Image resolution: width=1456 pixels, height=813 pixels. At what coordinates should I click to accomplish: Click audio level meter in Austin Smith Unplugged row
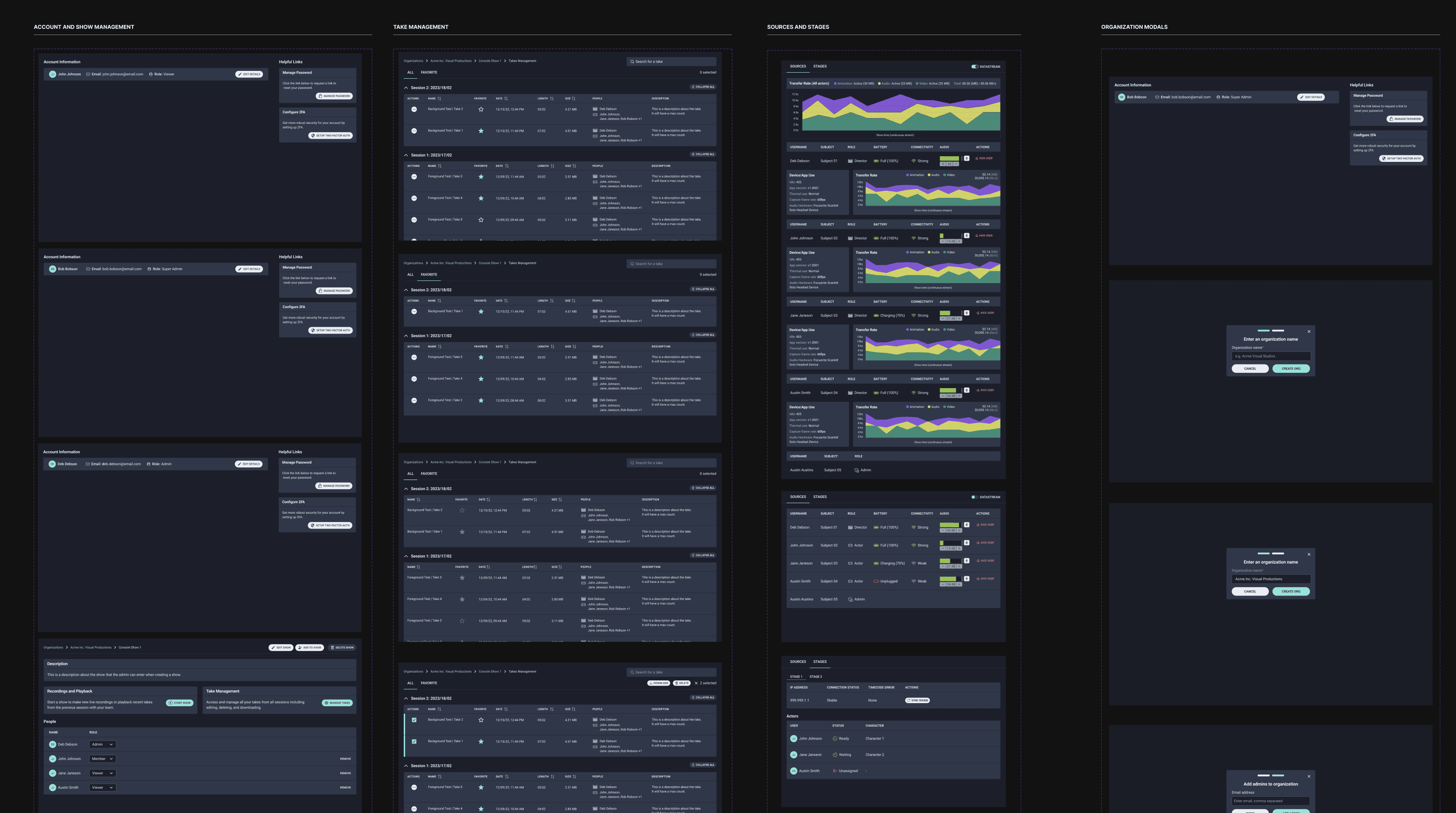pyautogui.click(x=950, y=578)
